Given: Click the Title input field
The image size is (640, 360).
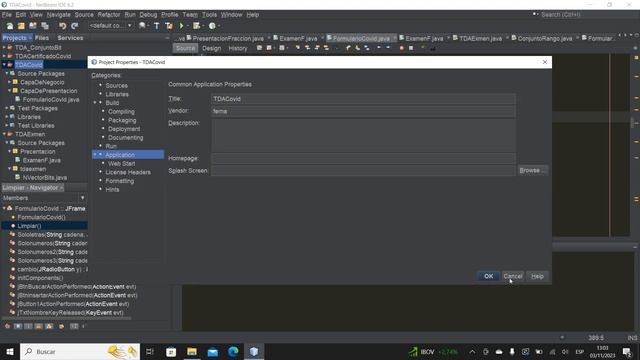Looking at the screenshot, I should click(363, 99).
